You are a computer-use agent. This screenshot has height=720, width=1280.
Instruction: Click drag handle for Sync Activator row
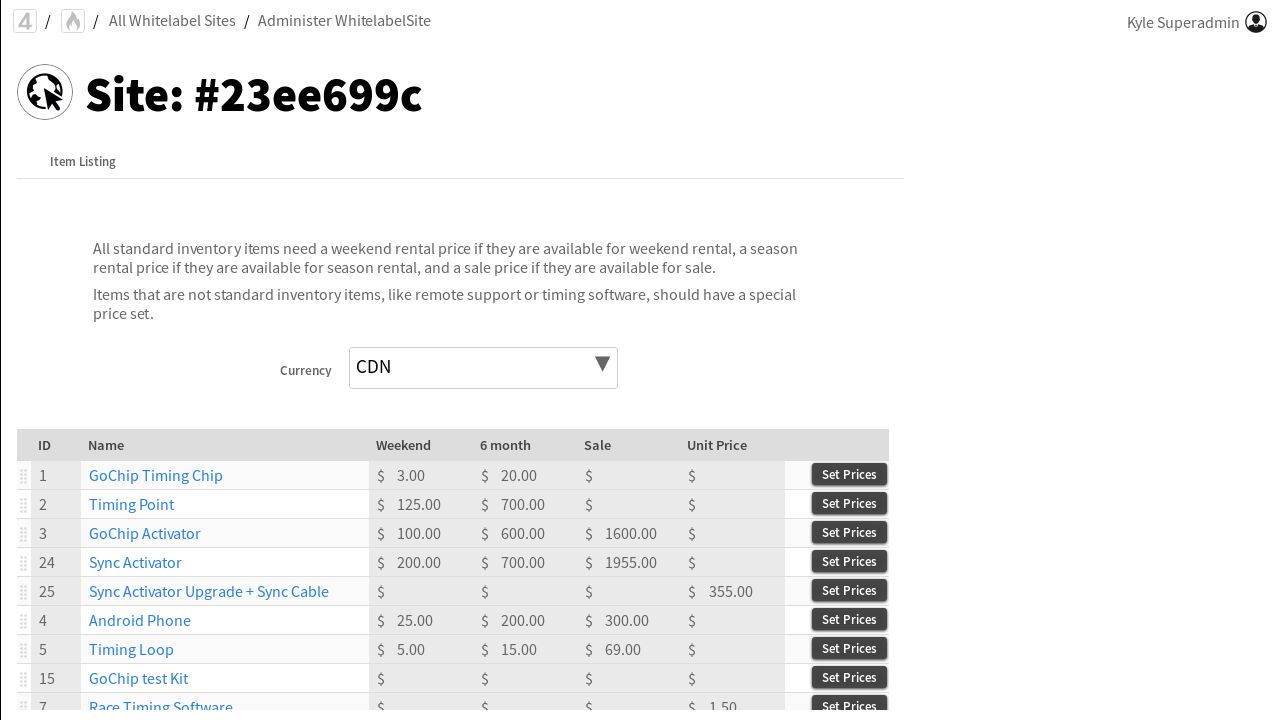click(24, 564)
